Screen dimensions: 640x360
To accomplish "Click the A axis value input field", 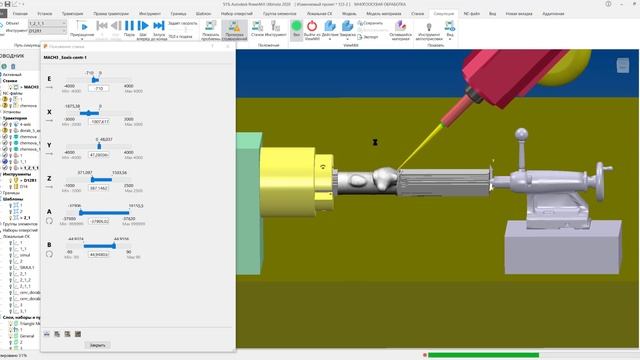I will coord(99,221).
